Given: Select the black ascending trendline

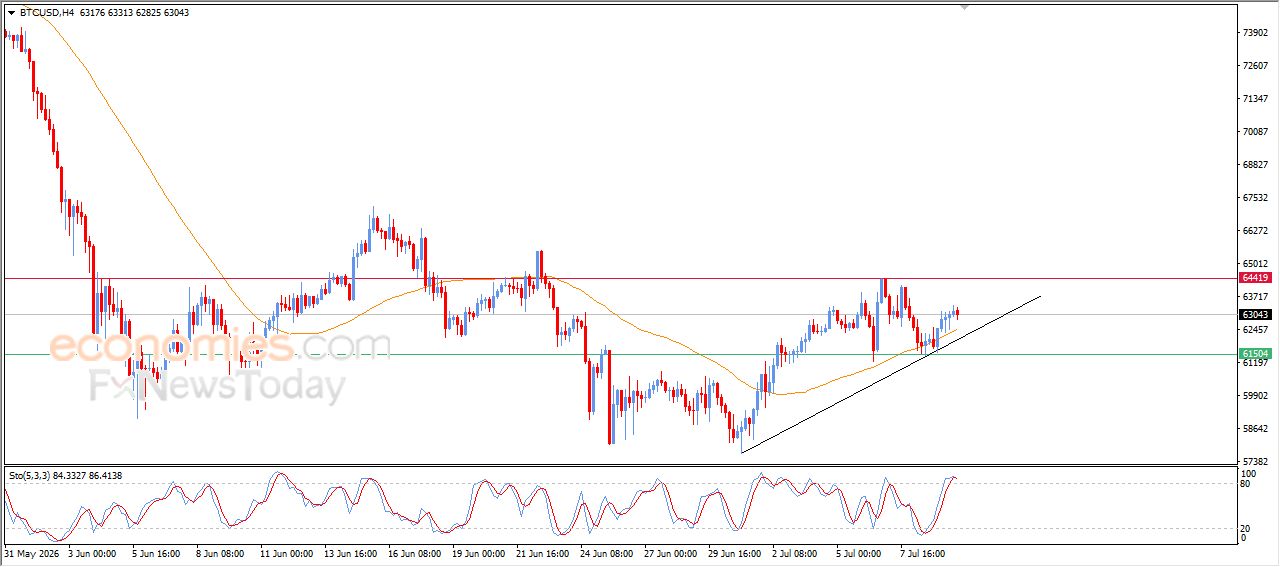Looking at the screenshot, I should click(890, 375).
